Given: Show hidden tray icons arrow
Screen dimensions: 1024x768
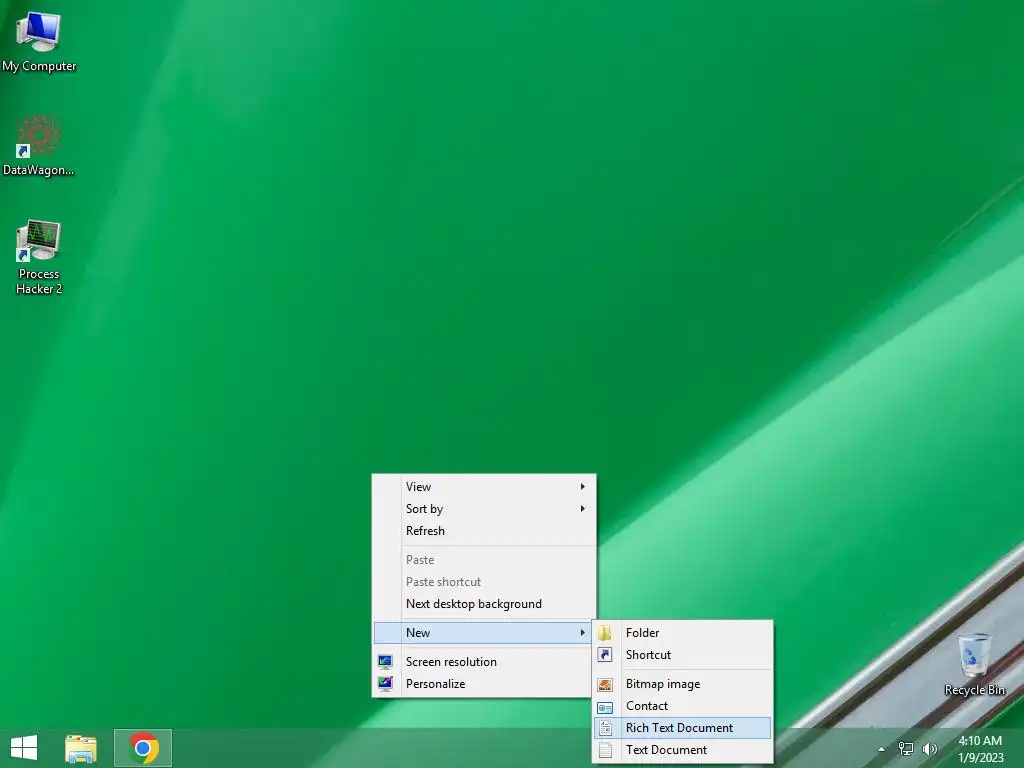Looking at the screenshot, I should click(x=882, y=749).
